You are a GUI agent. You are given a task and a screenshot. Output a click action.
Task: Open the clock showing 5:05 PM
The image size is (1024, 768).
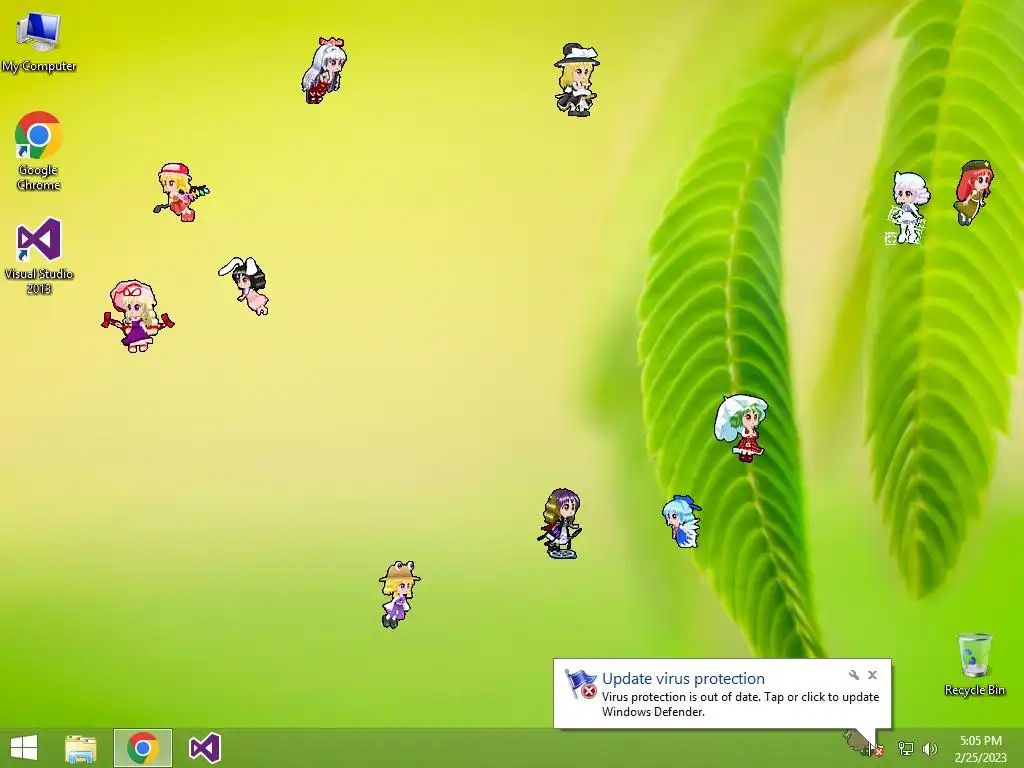click(980, 748)
